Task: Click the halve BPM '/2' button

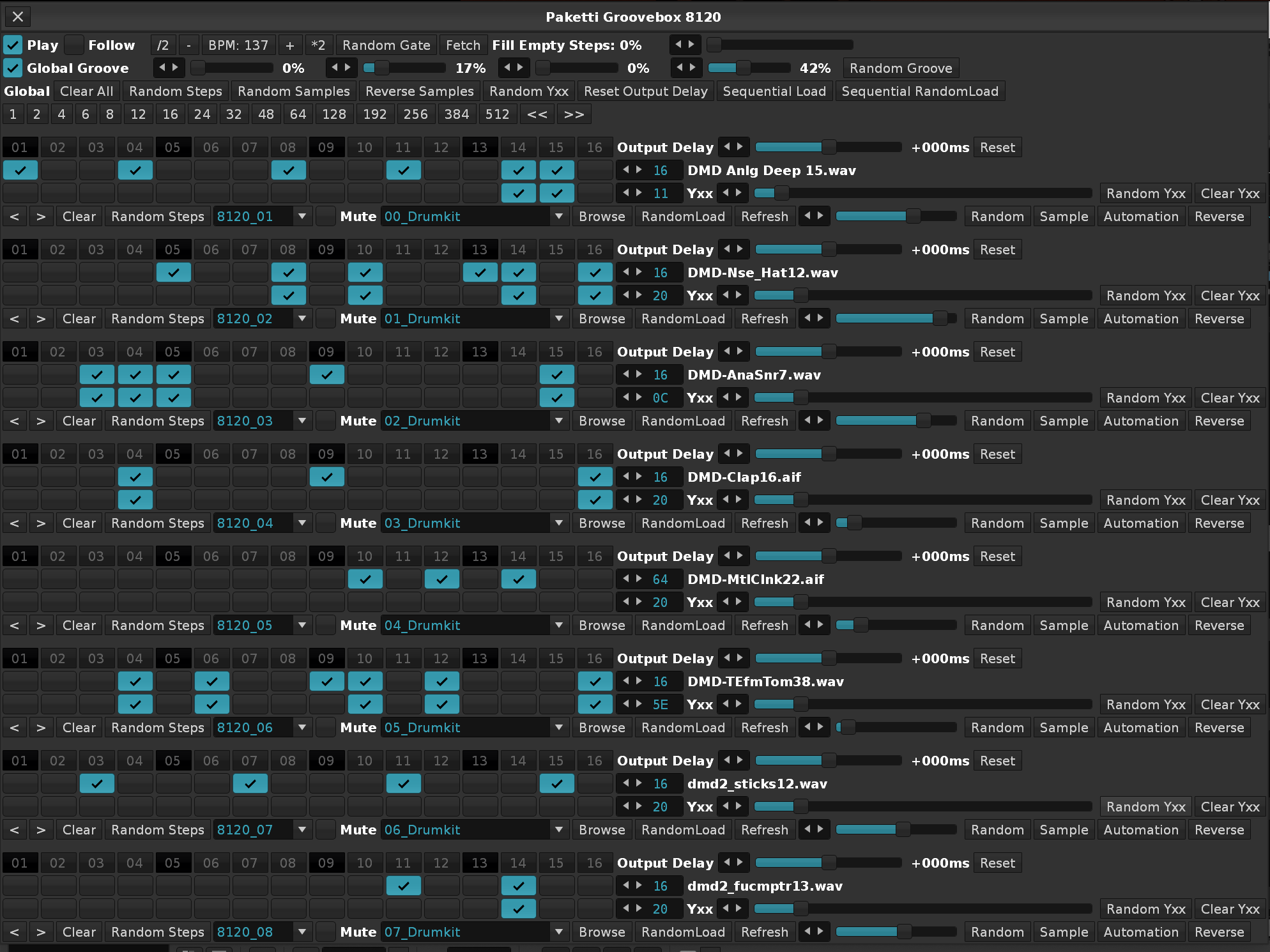Action: [163, 45]
